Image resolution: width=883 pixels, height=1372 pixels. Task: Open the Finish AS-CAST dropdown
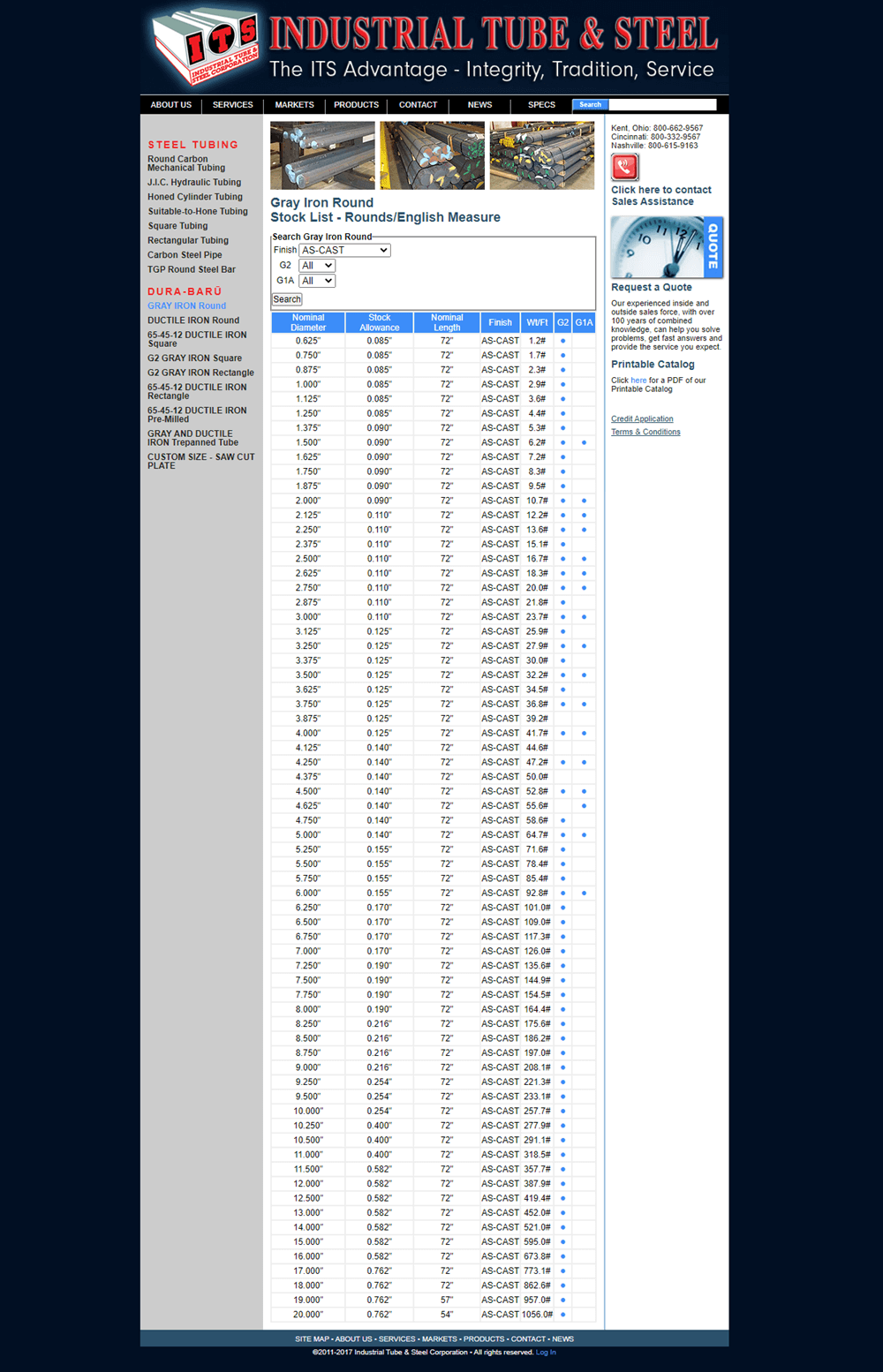[344, 251]
